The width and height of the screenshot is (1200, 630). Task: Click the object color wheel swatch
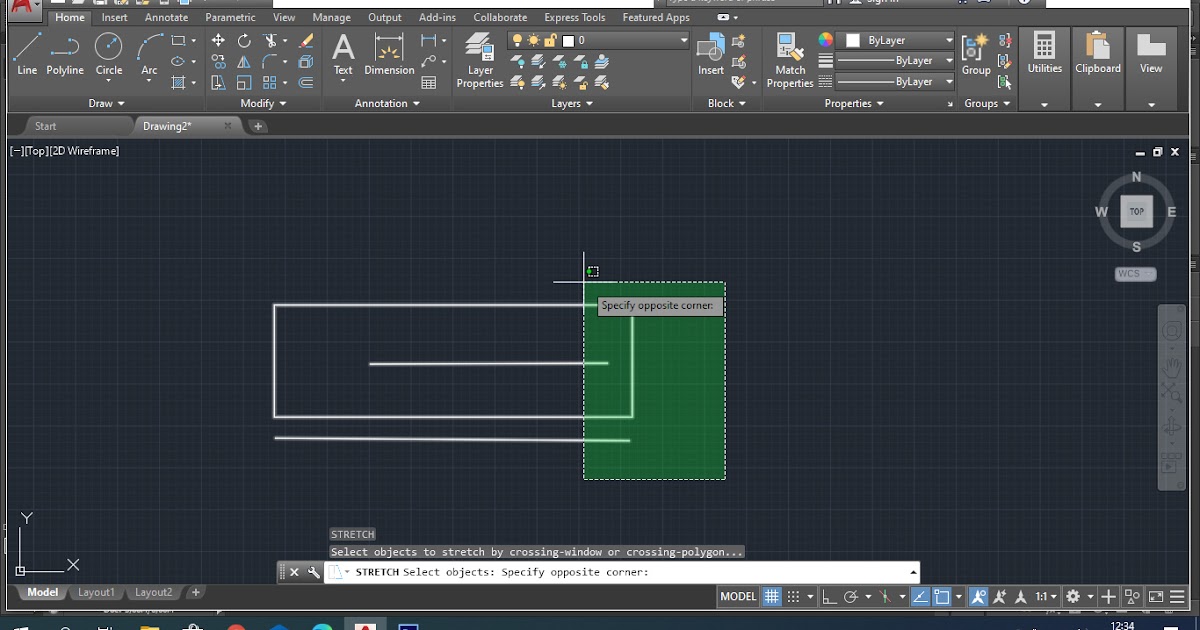pyautogui.click(x=825, y=40)
